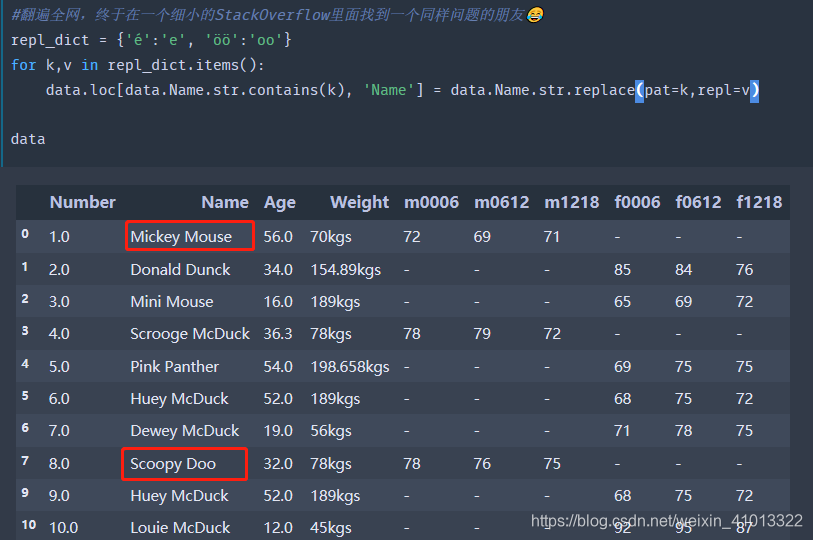Click the 'm0006' column header
Image resolution: width=813 pixels, height=540 pixels.
click(431, 202)
